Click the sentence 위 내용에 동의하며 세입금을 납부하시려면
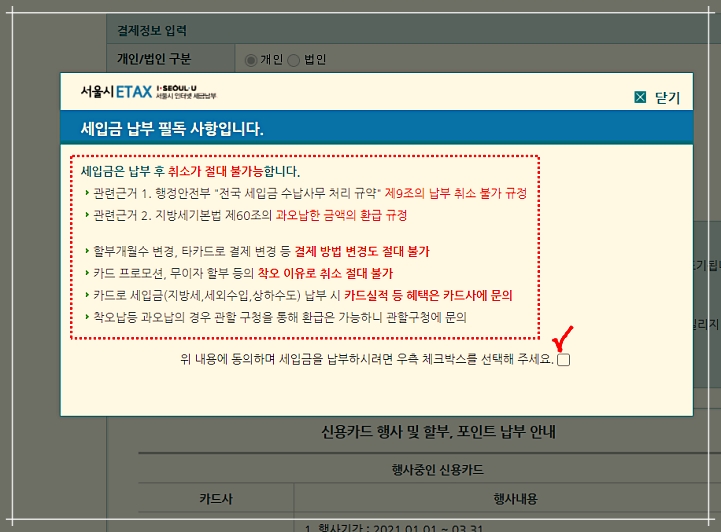 (x=366, y=359)
